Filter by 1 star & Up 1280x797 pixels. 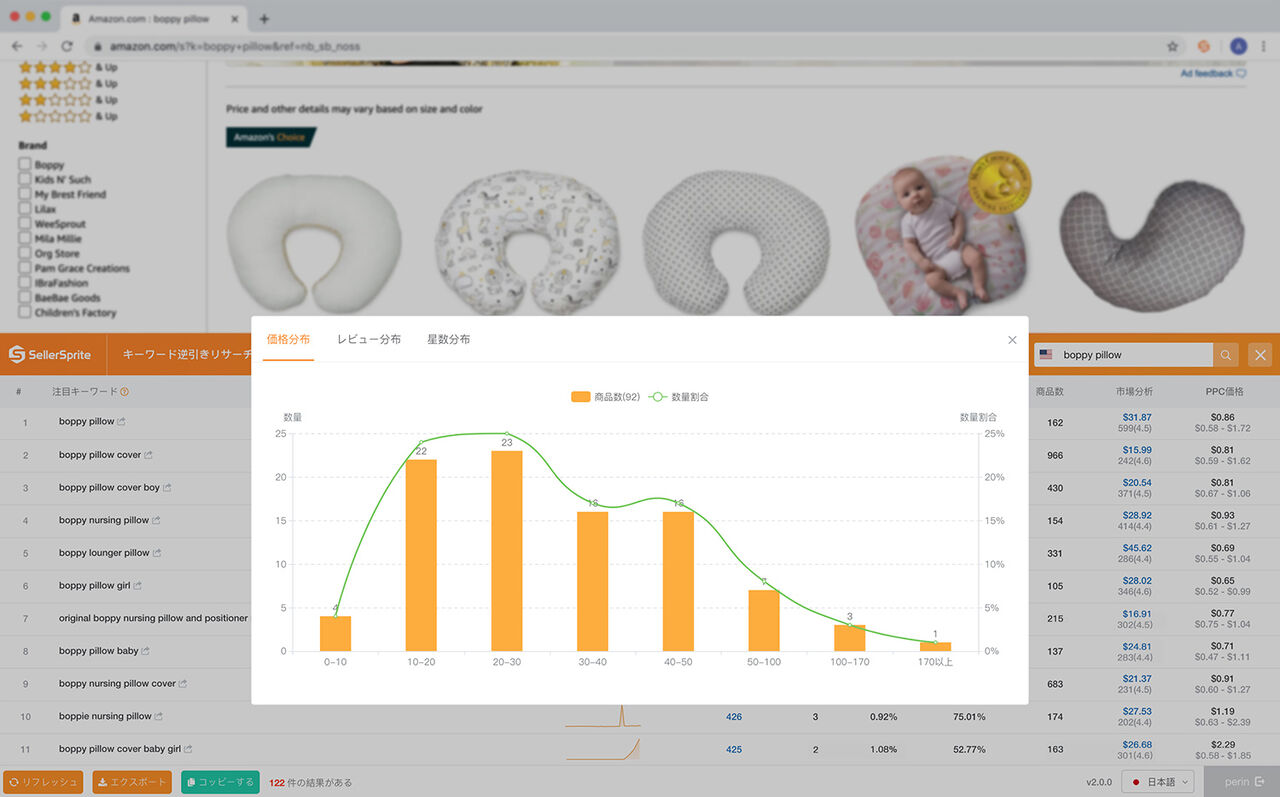(68, 116)
